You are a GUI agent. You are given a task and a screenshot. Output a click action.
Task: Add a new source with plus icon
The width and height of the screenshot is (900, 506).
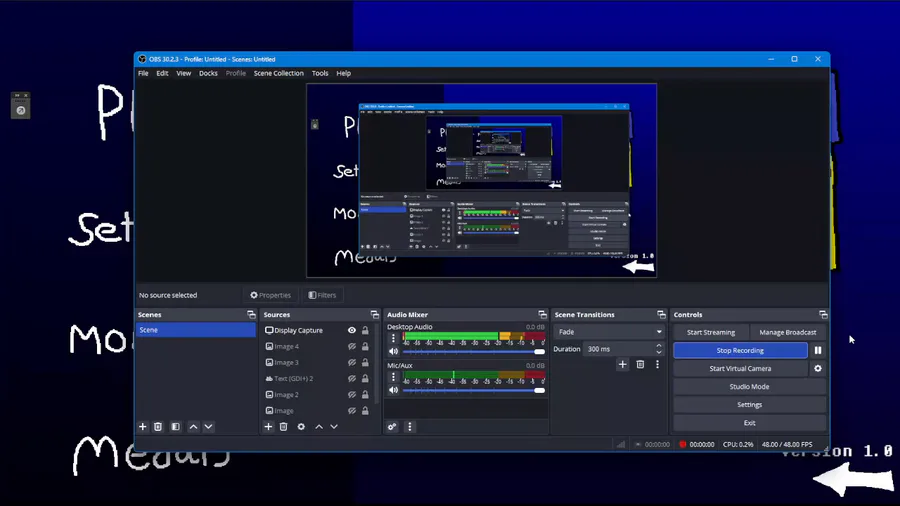click(x=268, y=427)
